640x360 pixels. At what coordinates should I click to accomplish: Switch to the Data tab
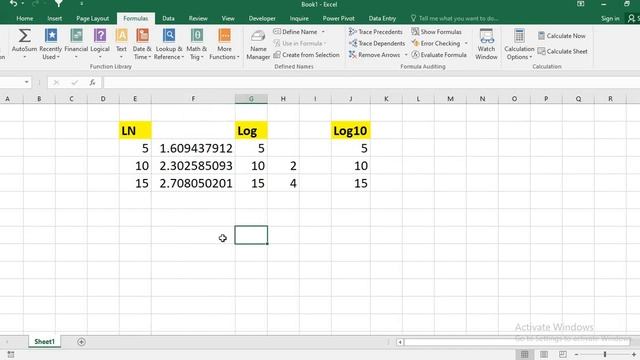[x=168, y=18]
